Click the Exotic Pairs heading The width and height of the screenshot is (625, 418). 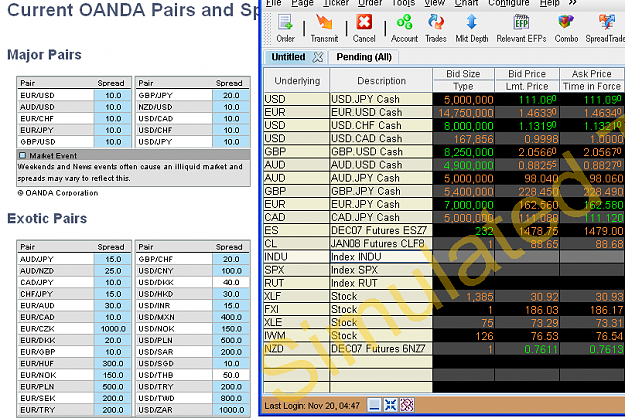click(x=47, y=218)
